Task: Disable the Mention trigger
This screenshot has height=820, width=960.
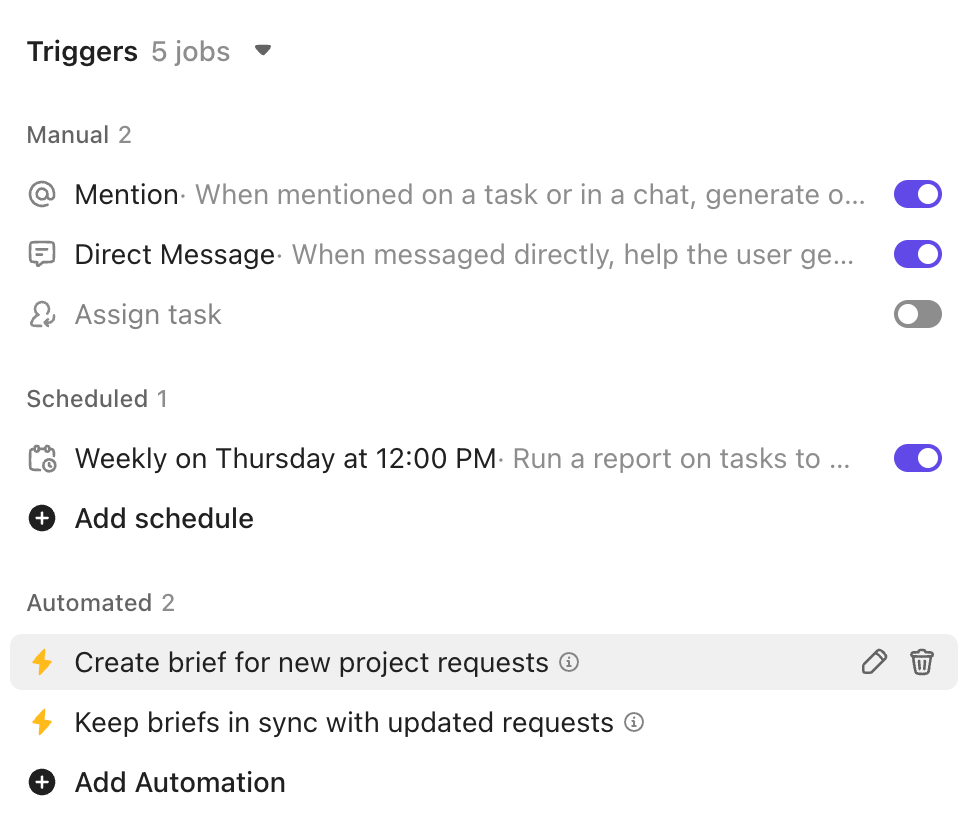Action: pos(917,194)
